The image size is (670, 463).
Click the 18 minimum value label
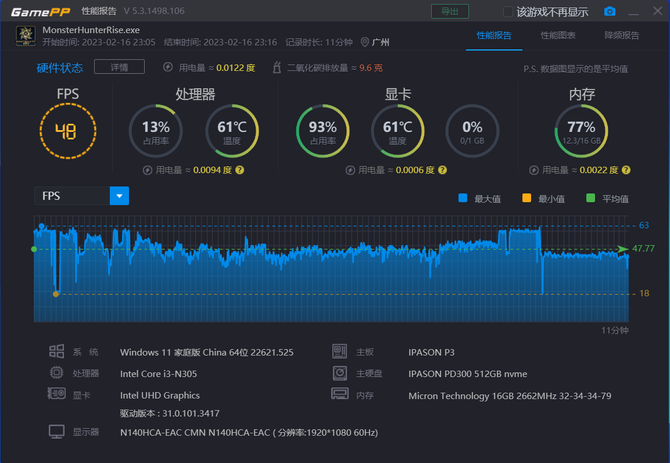644,293
